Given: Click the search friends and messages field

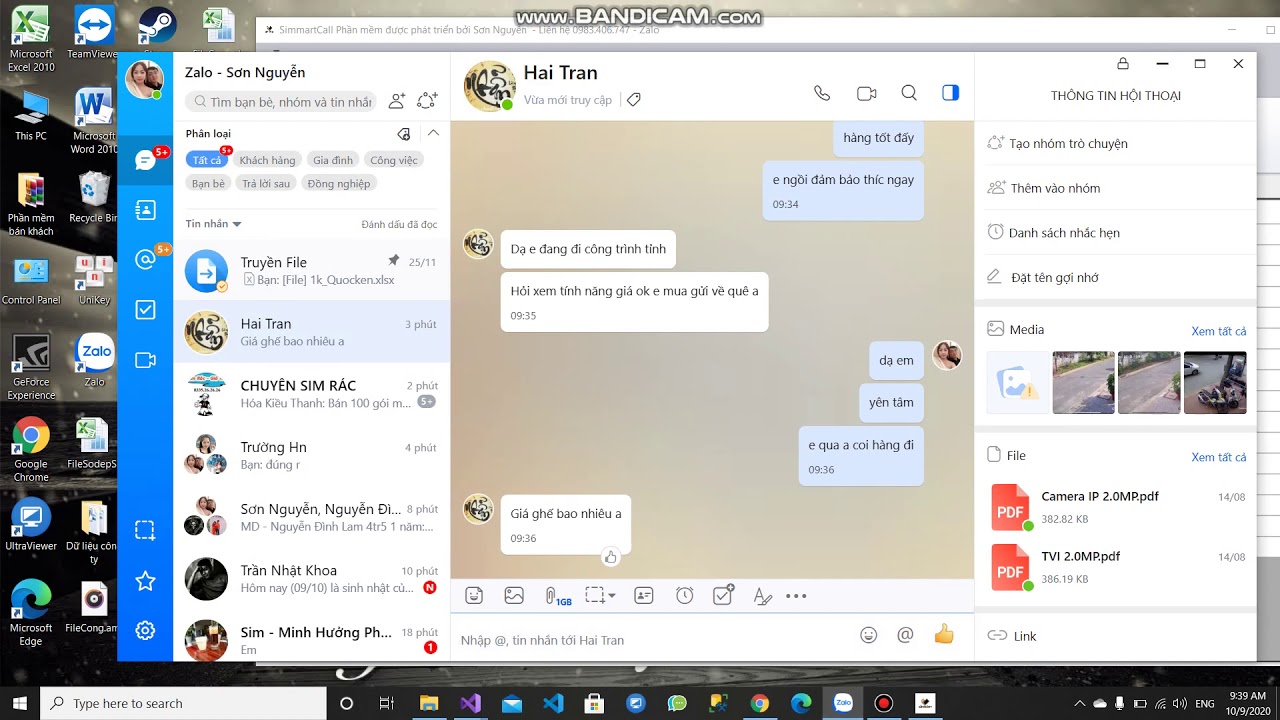Looking at the screenshot, I should pyautogui.click(x=281, y=102).
